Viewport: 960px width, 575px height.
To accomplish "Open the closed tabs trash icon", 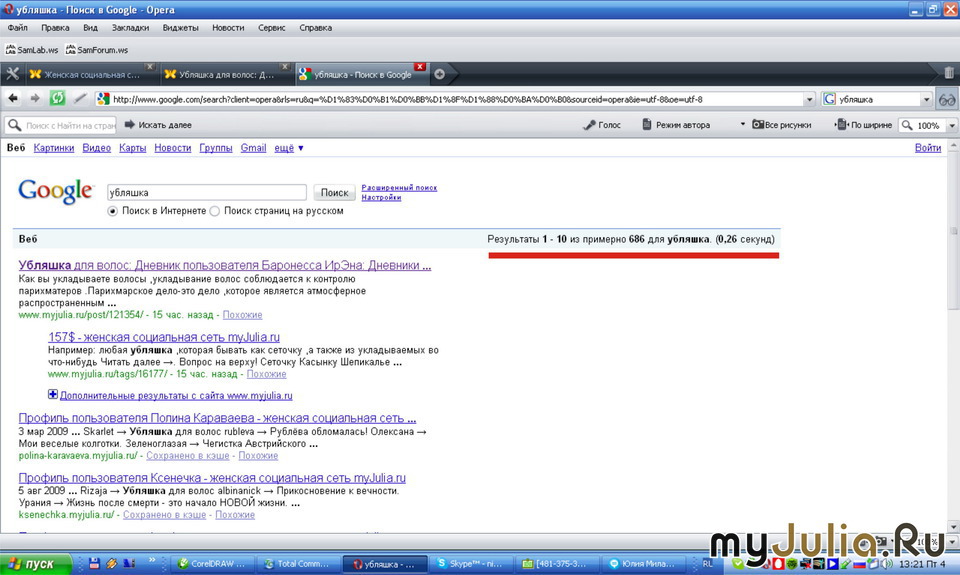I will coord(948,73).
